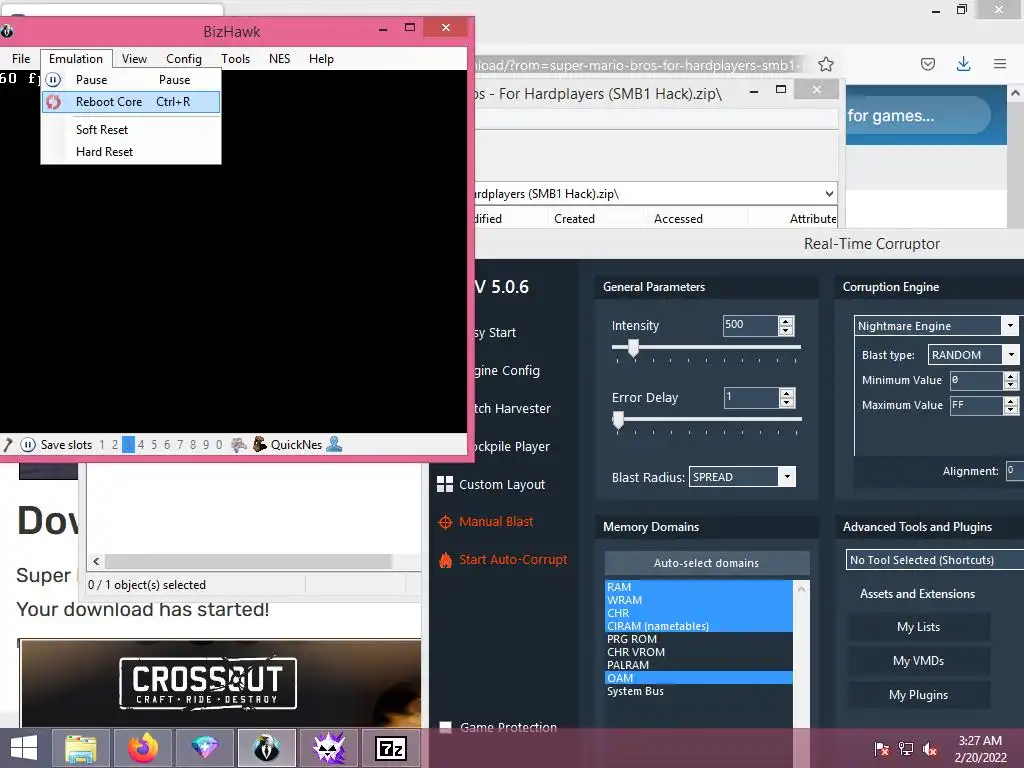Open No Tool Selected (Shortcuts) dropdown
1024x768 pixels.
(935, 560)
